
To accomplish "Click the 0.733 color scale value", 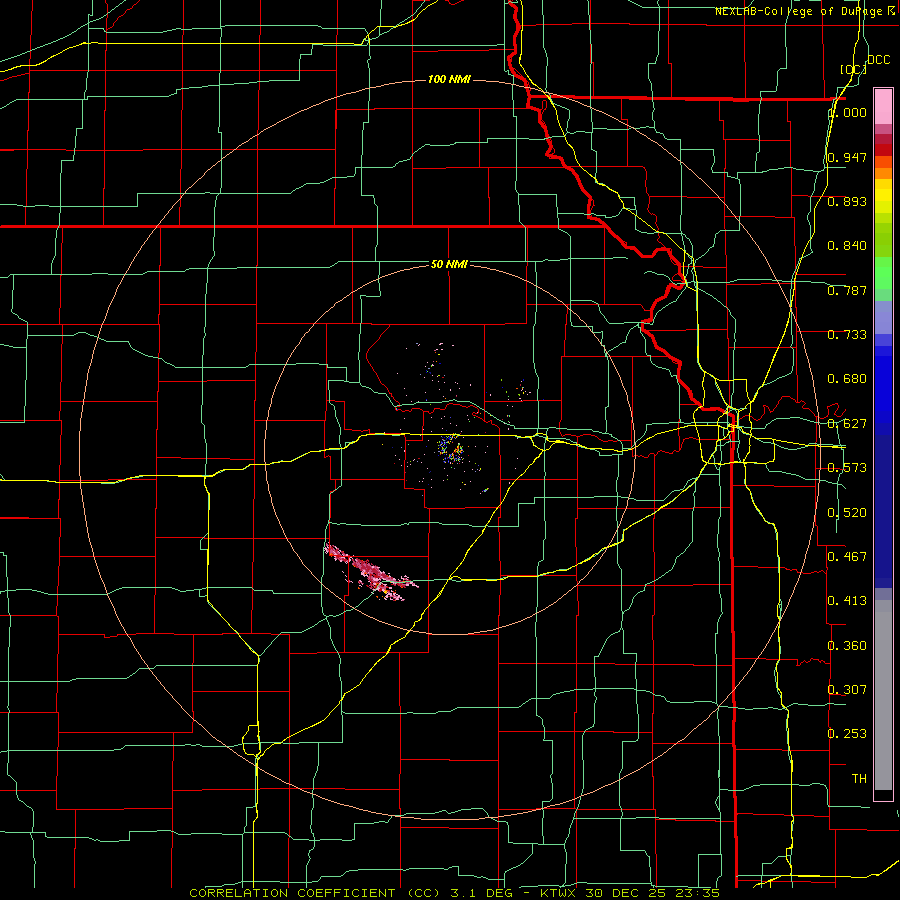I will click(x=847, y=335).
